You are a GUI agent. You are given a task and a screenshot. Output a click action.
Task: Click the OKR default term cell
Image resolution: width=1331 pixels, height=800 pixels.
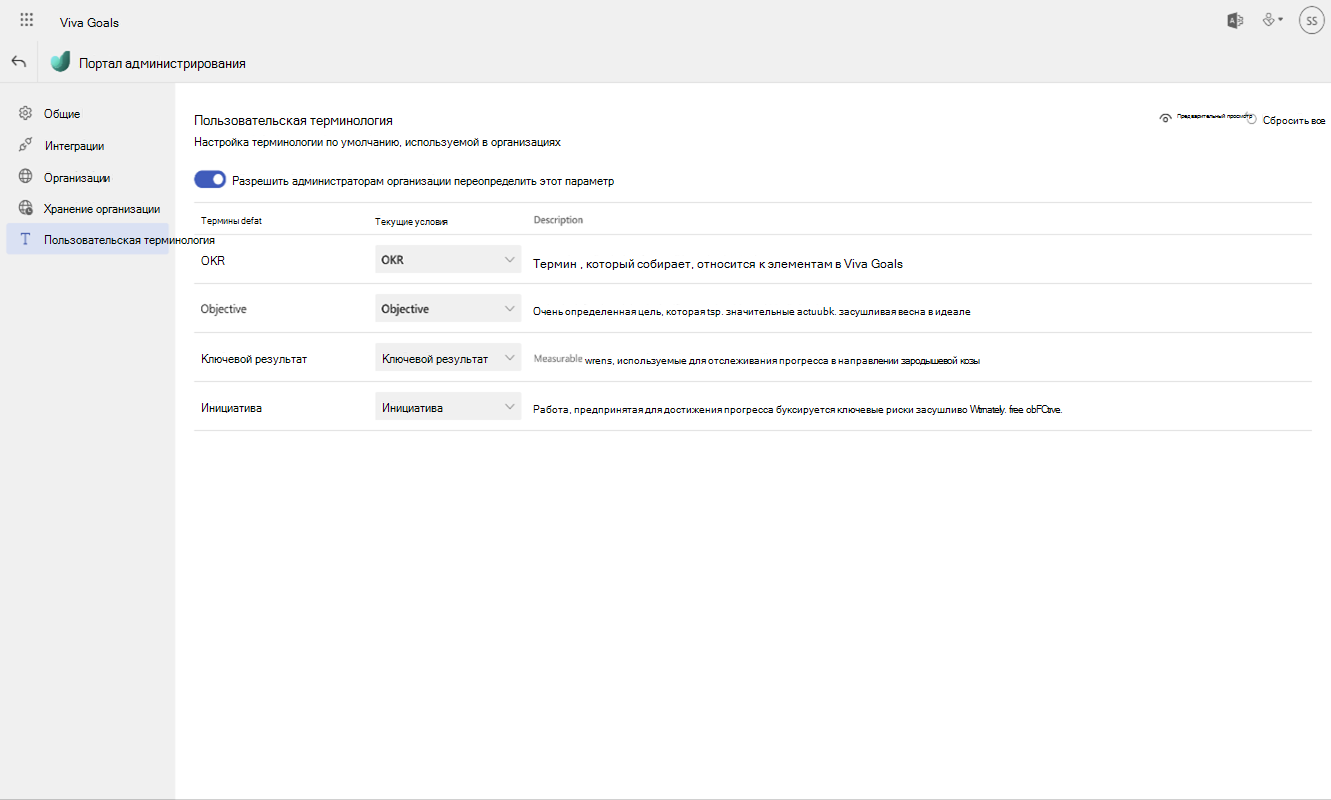tap(213, 261)
